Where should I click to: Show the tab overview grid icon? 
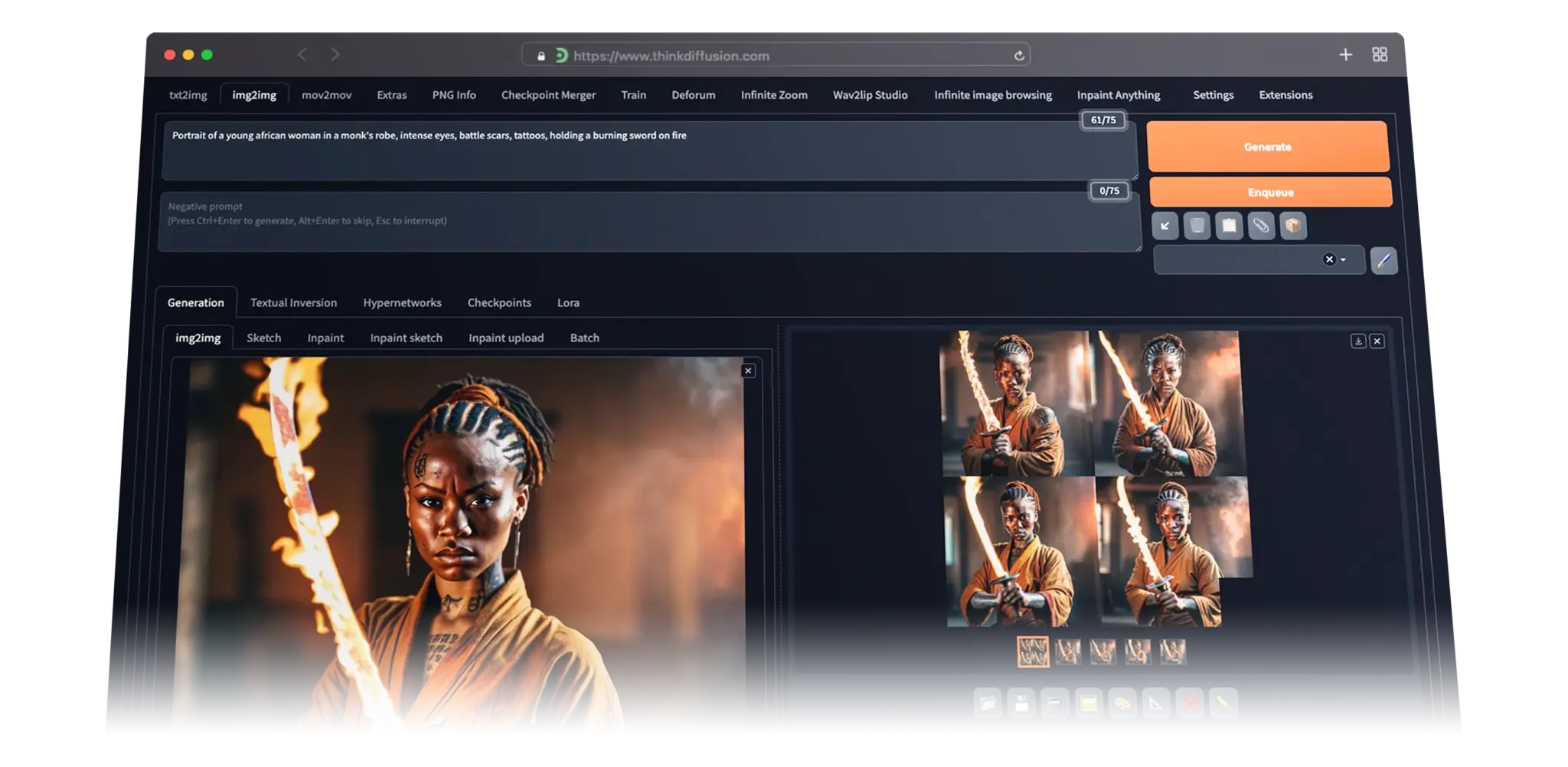tap(1380, 54)
